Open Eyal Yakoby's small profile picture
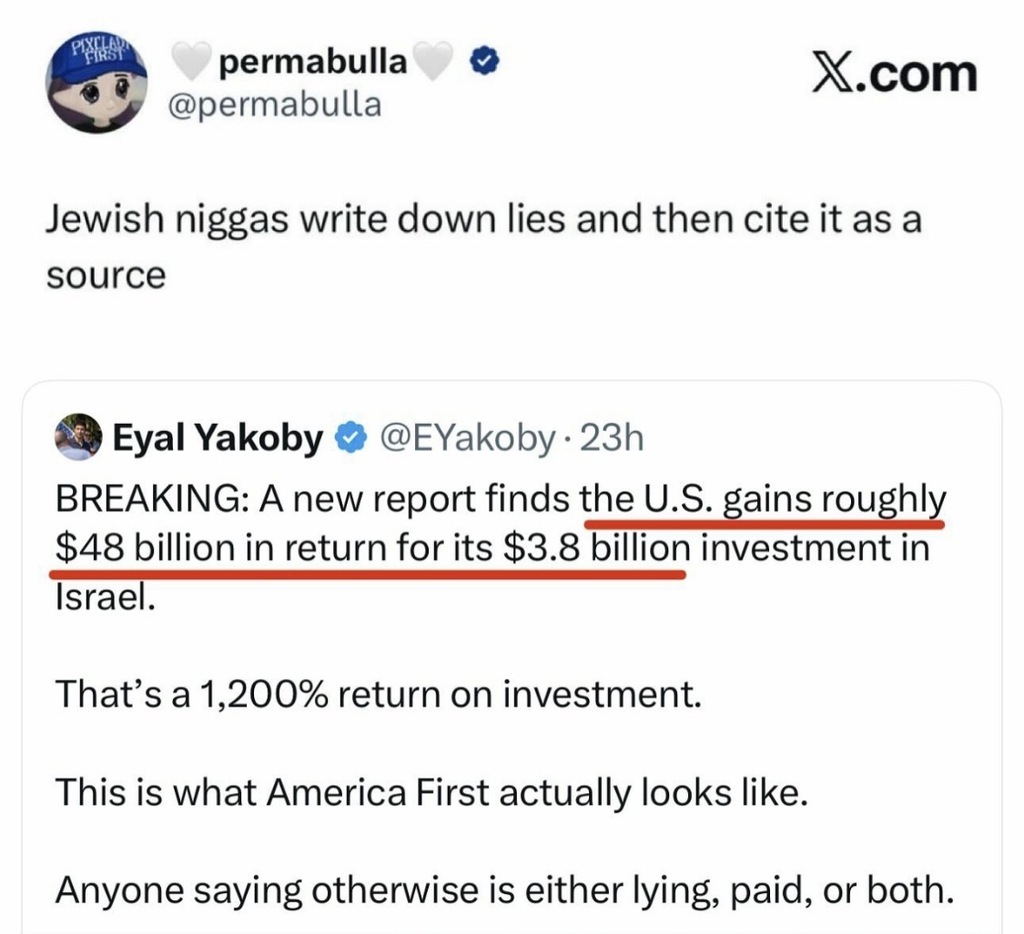1024x934 pixels. 77,438
